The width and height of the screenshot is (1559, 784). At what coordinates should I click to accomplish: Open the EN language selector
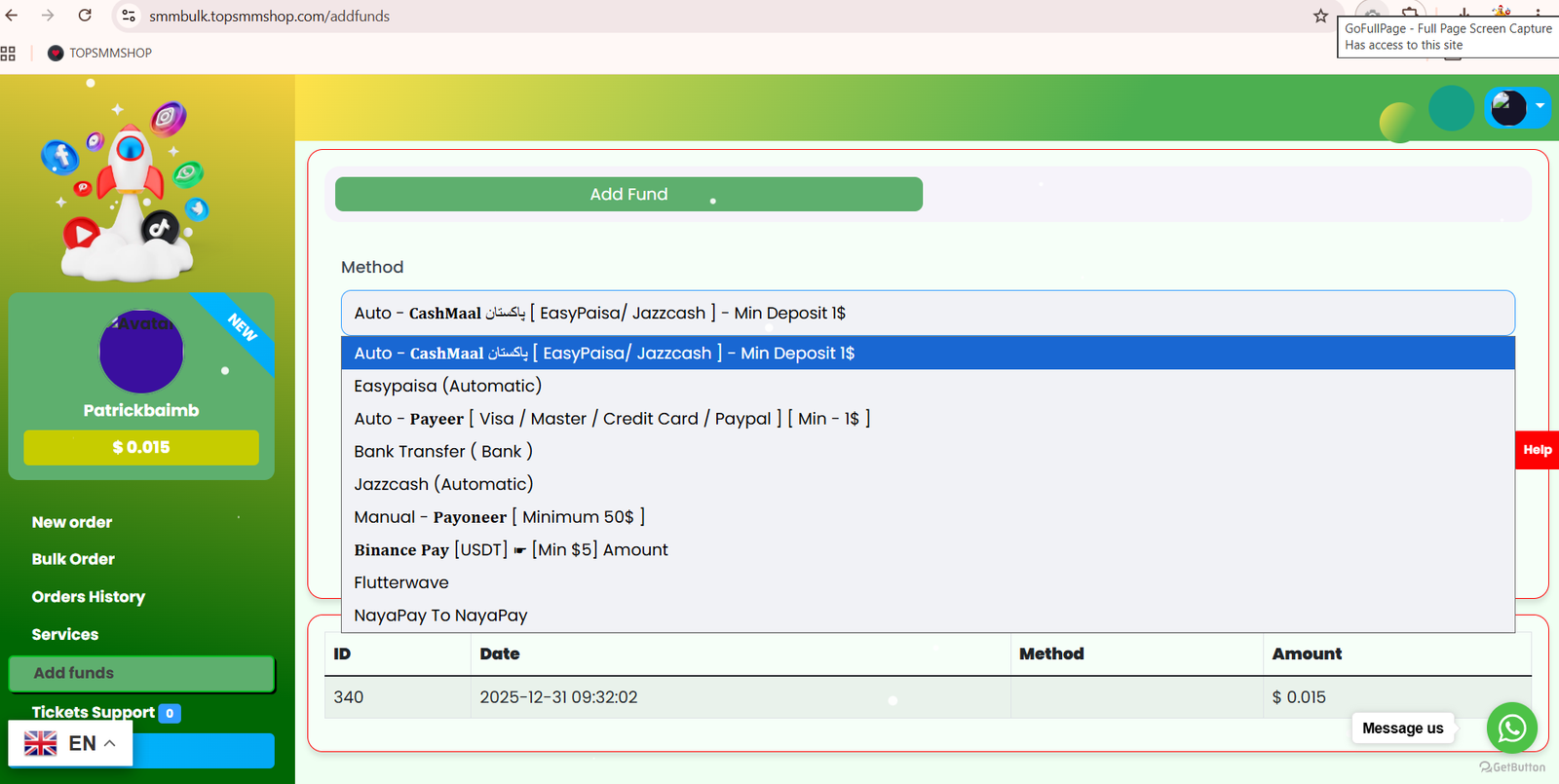(70, 743)
